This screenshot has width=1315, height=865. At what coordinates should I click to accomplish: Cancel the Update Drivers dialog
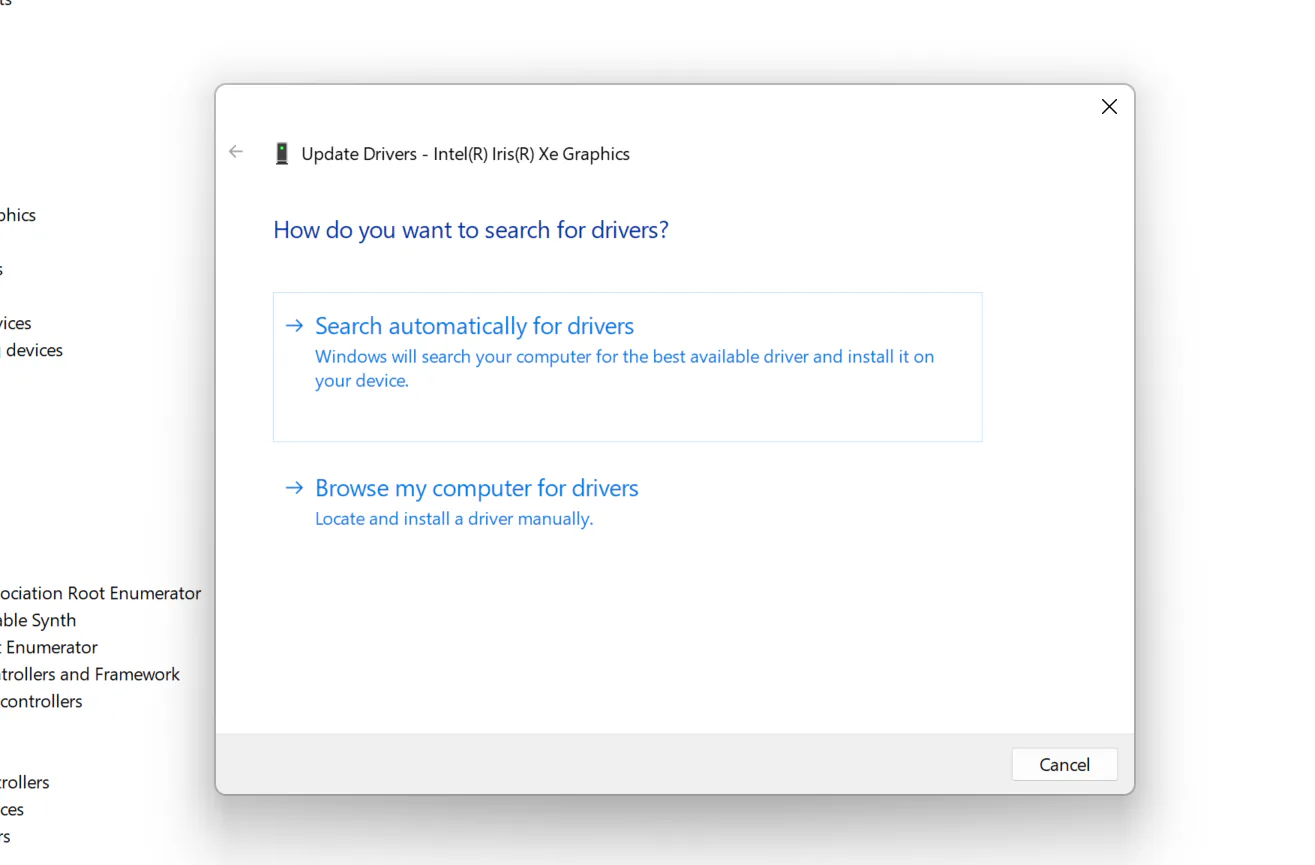(x=1064, y=764)
